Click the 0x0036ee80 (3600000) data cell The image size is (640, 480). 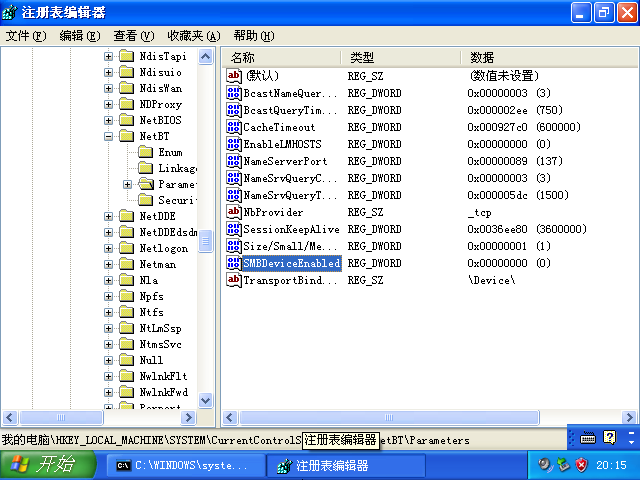[x=527, y=229]
